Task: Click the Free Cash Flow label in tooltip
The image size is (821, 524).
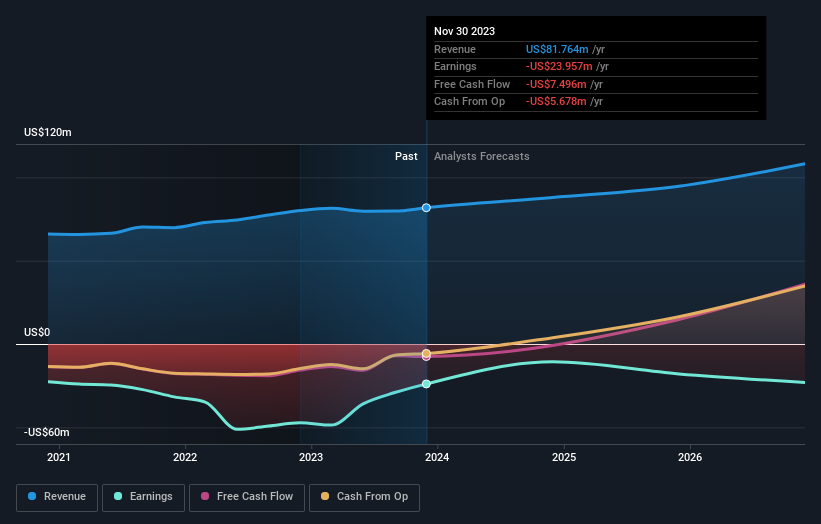Action: pyautogui.click(x=472, y=84)
